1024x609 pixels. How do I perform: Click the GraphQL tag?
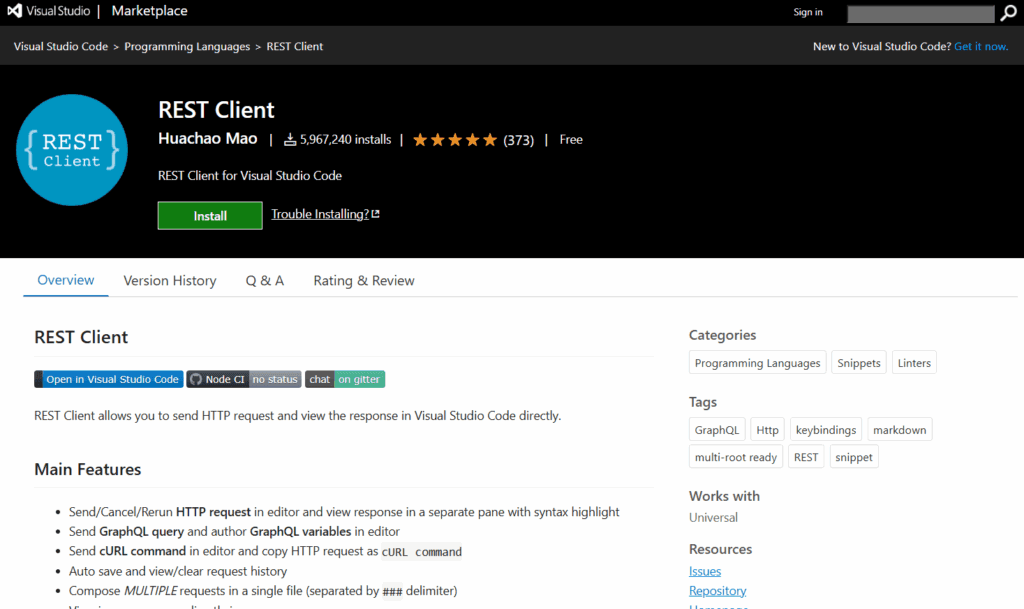coord(717,429)
